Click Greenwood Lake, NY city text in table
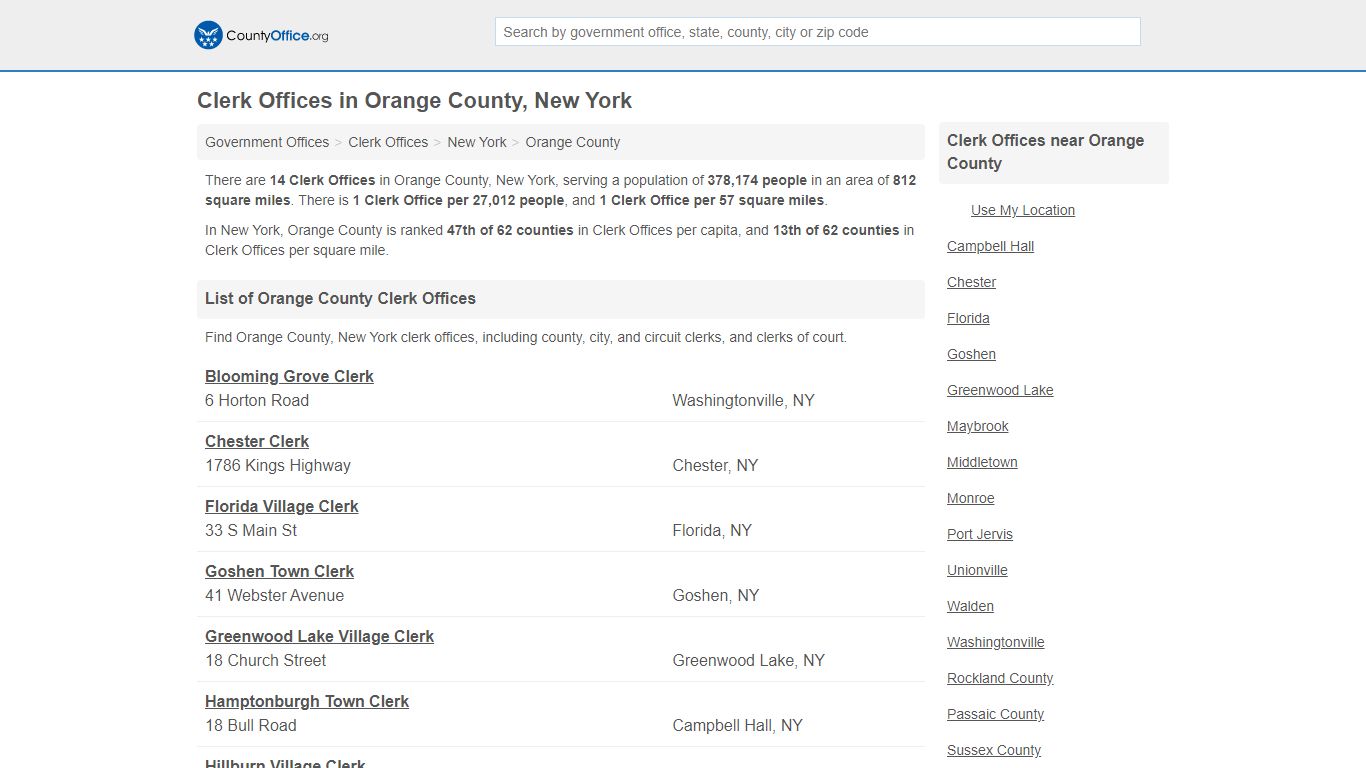 coord(748,660)
